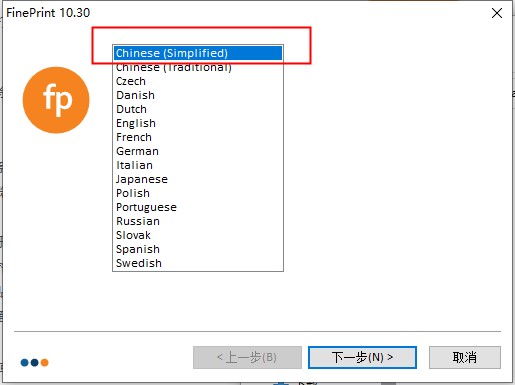Choose Spanish from the list
515x385 pixels.
(x=198, y=249)
